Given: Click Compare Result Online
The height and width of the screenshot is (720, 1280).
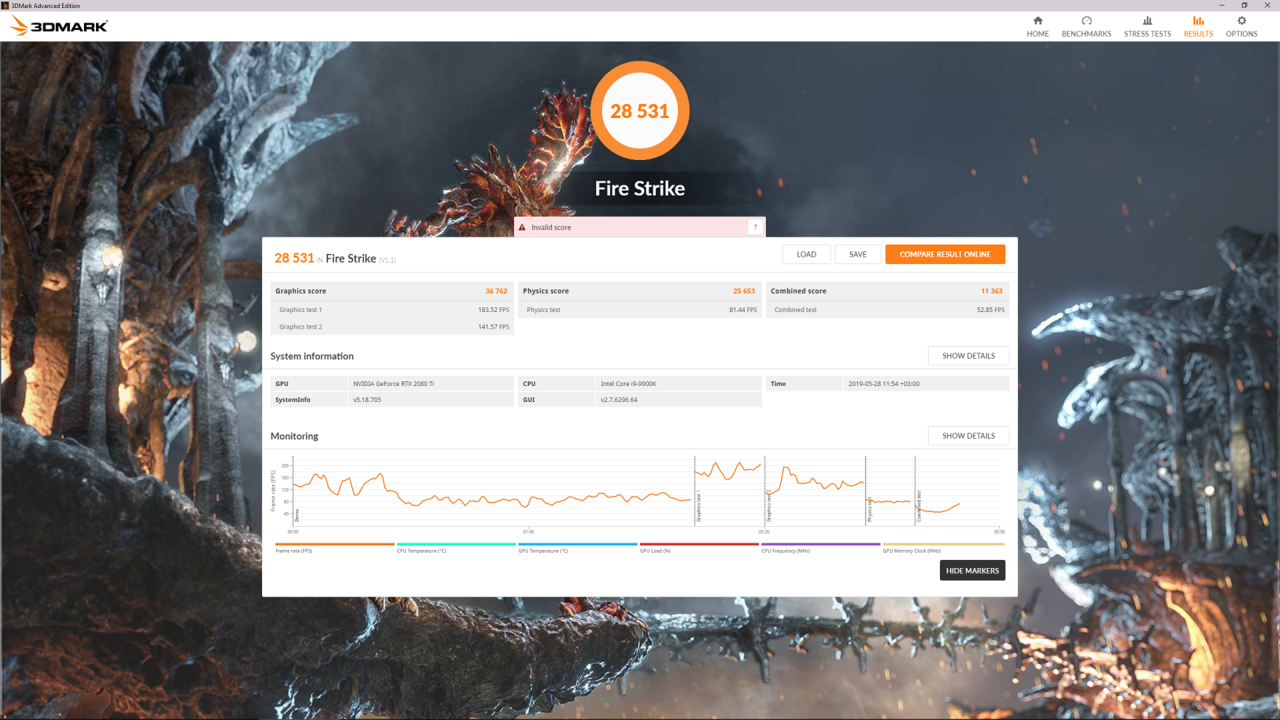Looking at the screenshot, I should tap(945, 254).
